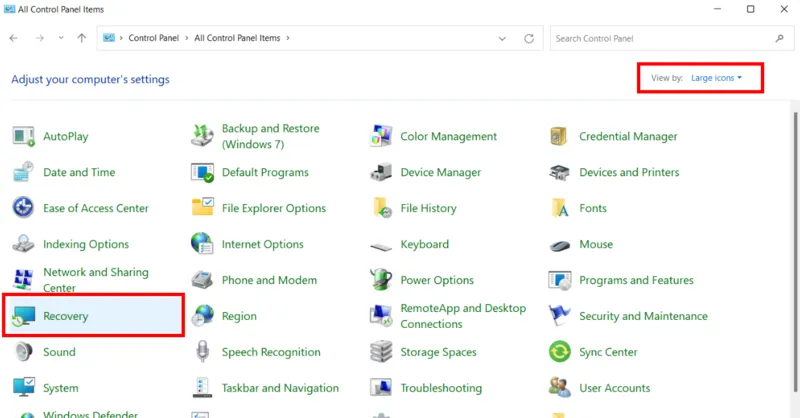
Task: Focus the Search Control Panel field
Action: click(660, 38)
